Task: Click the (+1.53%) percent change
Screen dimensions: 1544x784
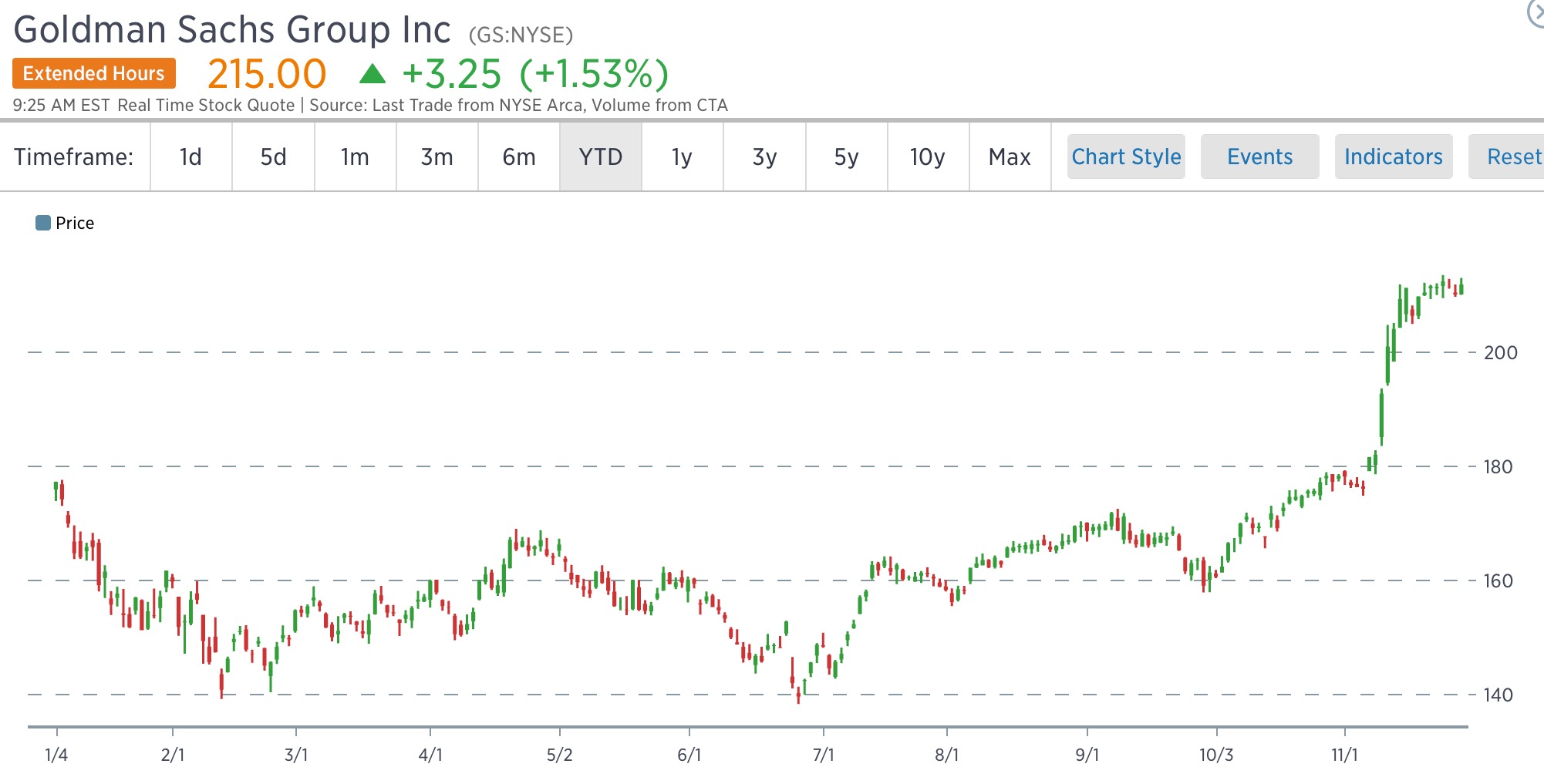Action: pos(594,74)
